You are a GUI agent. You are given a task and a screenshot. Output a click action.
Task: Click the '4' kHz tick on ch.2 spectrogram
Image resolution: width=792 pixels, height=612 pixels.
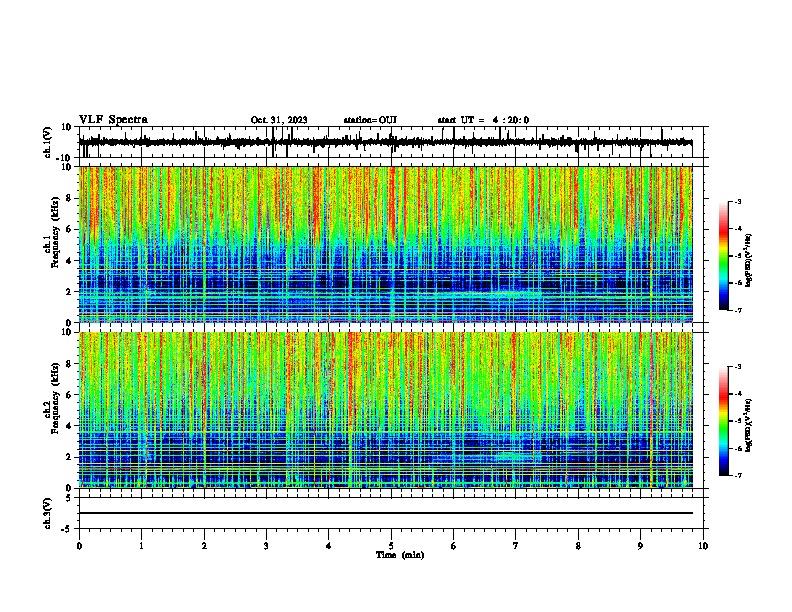69,426
